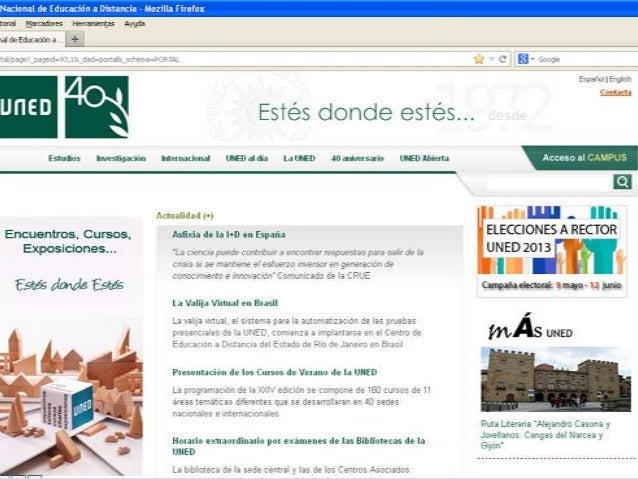Screen dimensions: 638x479
Task: Bookmark this page with the star icon
Action: [x=479, y=59]
